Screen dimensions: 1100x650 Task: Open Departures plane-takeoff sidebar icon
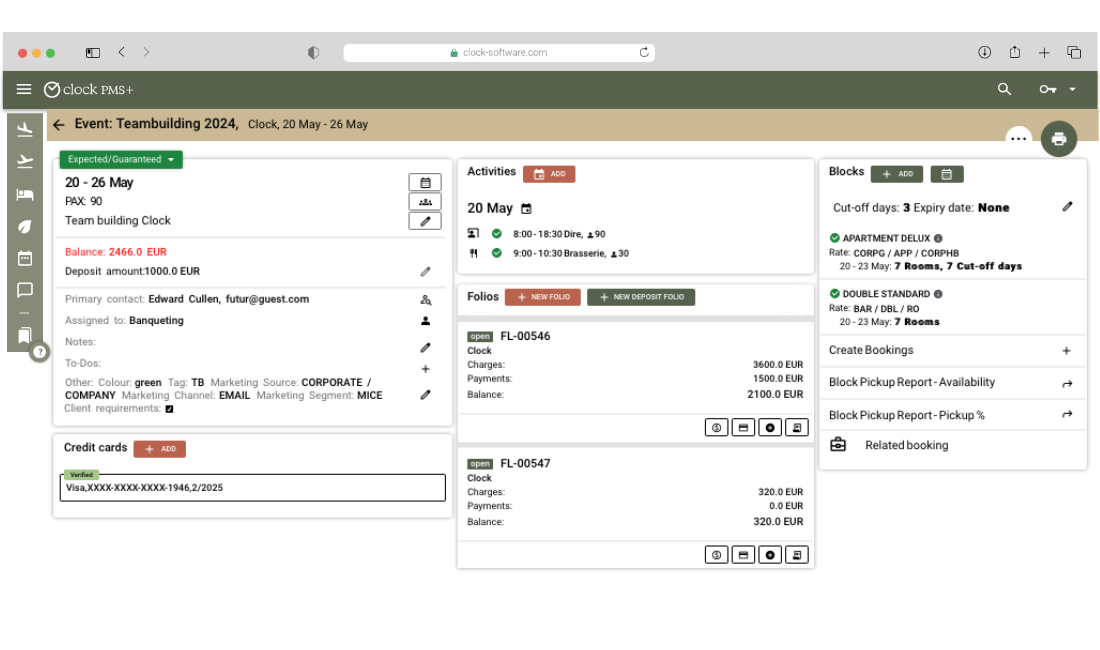[25, 161]
